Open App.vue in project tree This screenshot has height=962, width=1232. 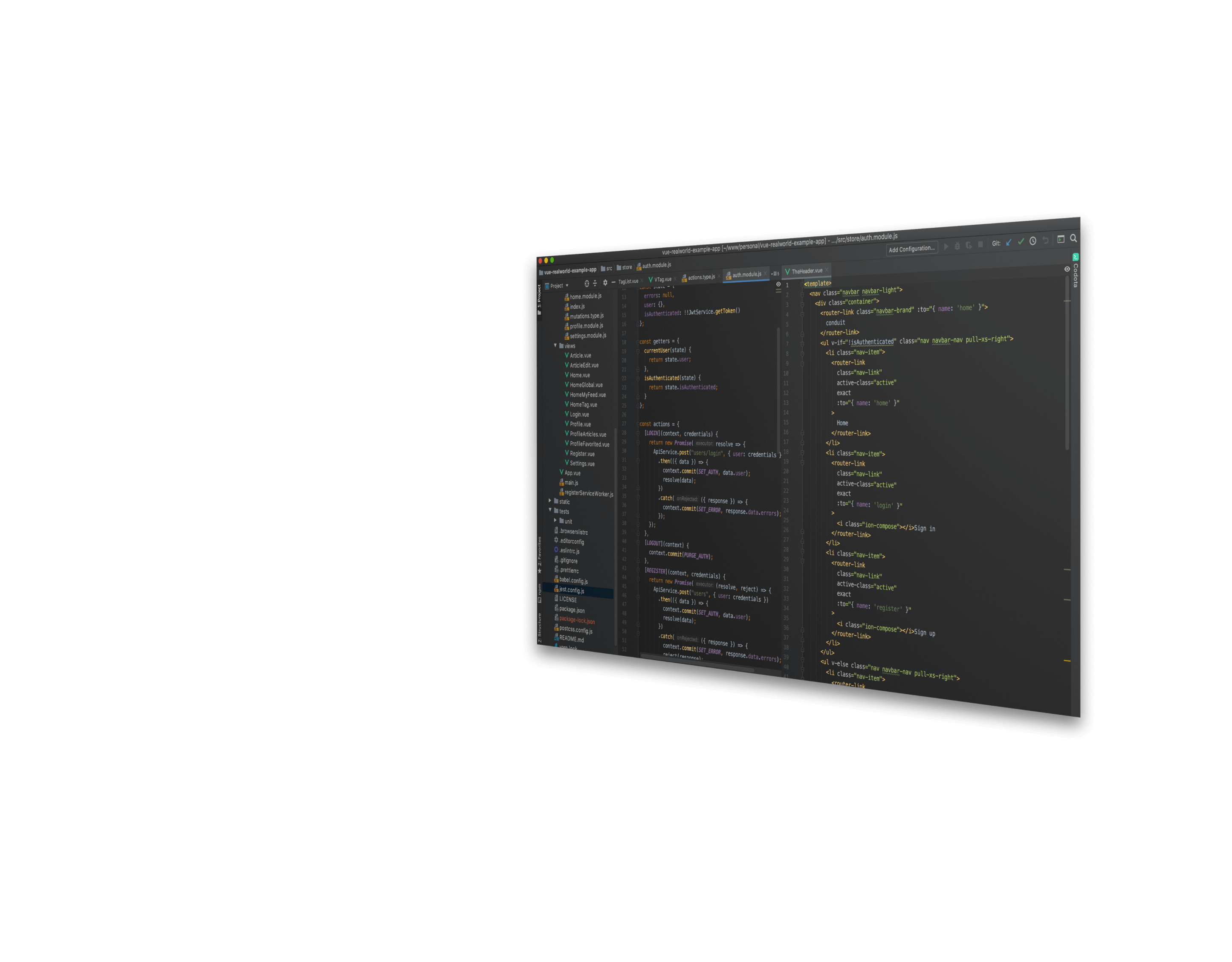pyautogui.click(x=570, y=473)
